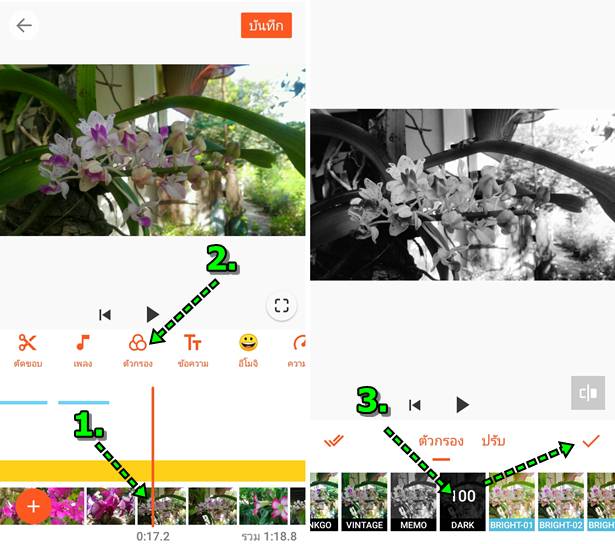Open the scissors trim tool
Viewport: 615px width, 544px height.
click(27, 350)
